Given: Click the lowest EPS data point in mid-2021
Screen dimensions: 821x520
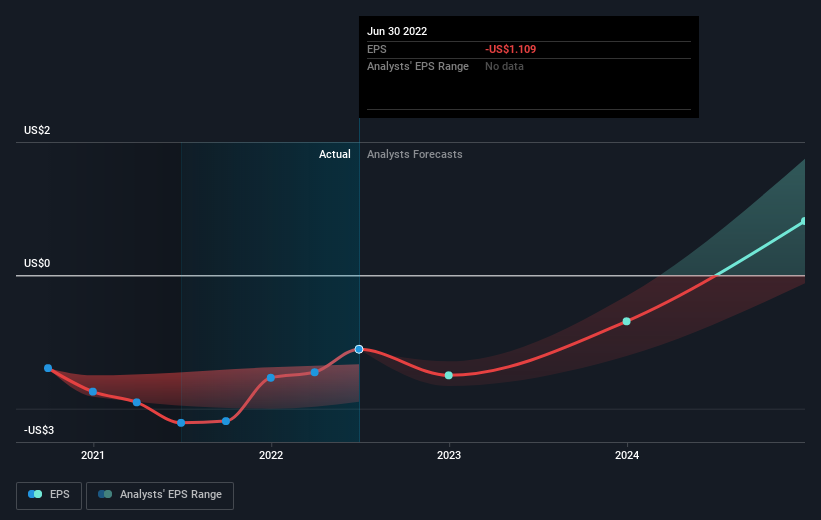Looking at the screenshot, I should pos(181,423).
